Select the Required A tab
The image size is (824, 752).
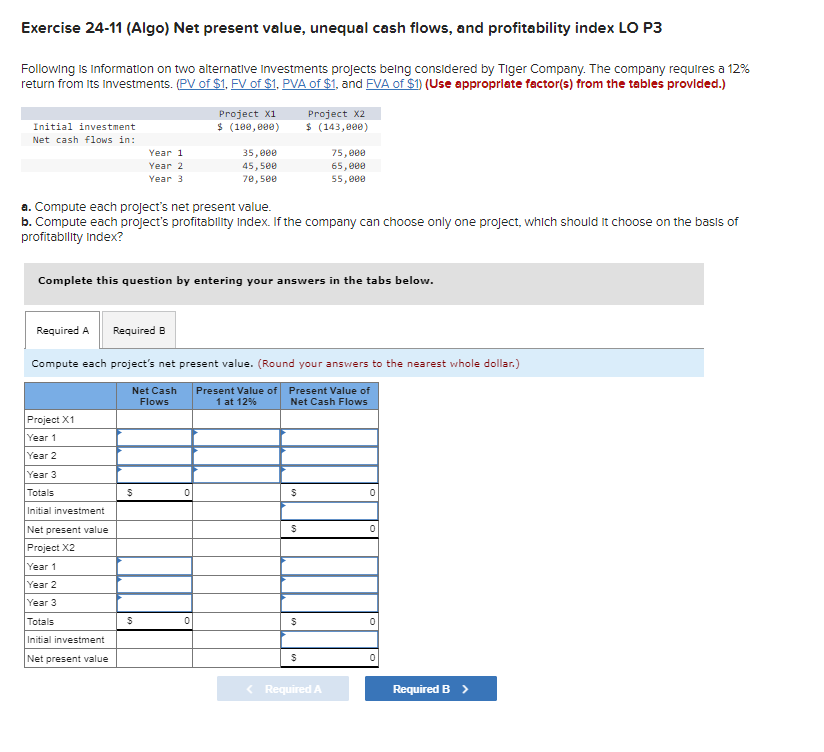point(62,330)
